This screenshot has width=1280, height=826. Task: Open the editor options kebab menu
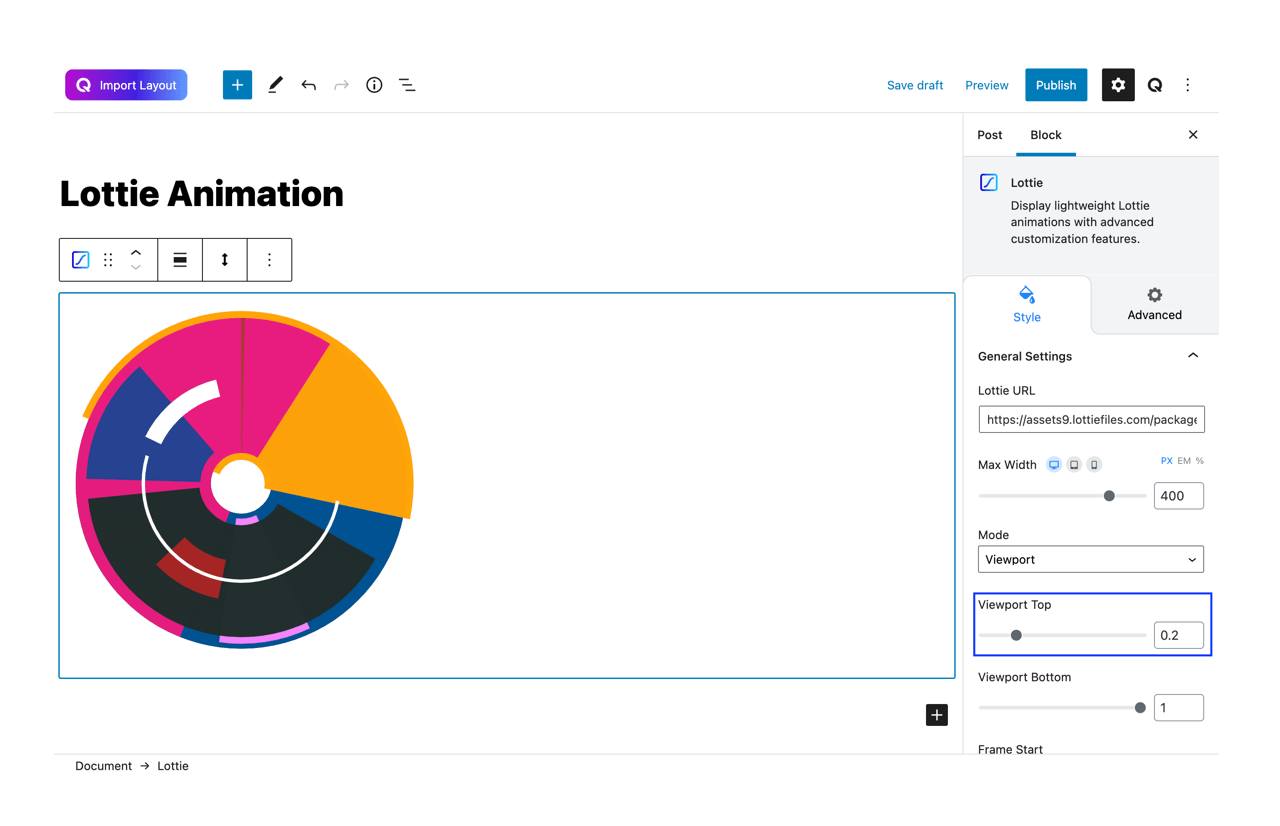click(1188, 85)
